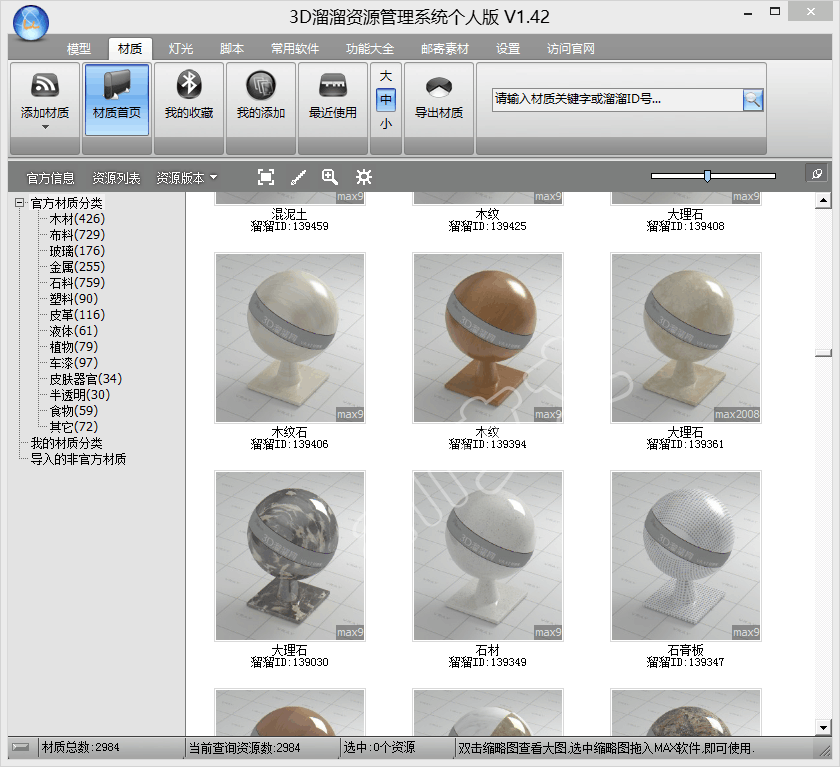The width and height of the screenshot is (840, 767).
Task: Select 金属(255) category
Action: click(x=77, y=267)
